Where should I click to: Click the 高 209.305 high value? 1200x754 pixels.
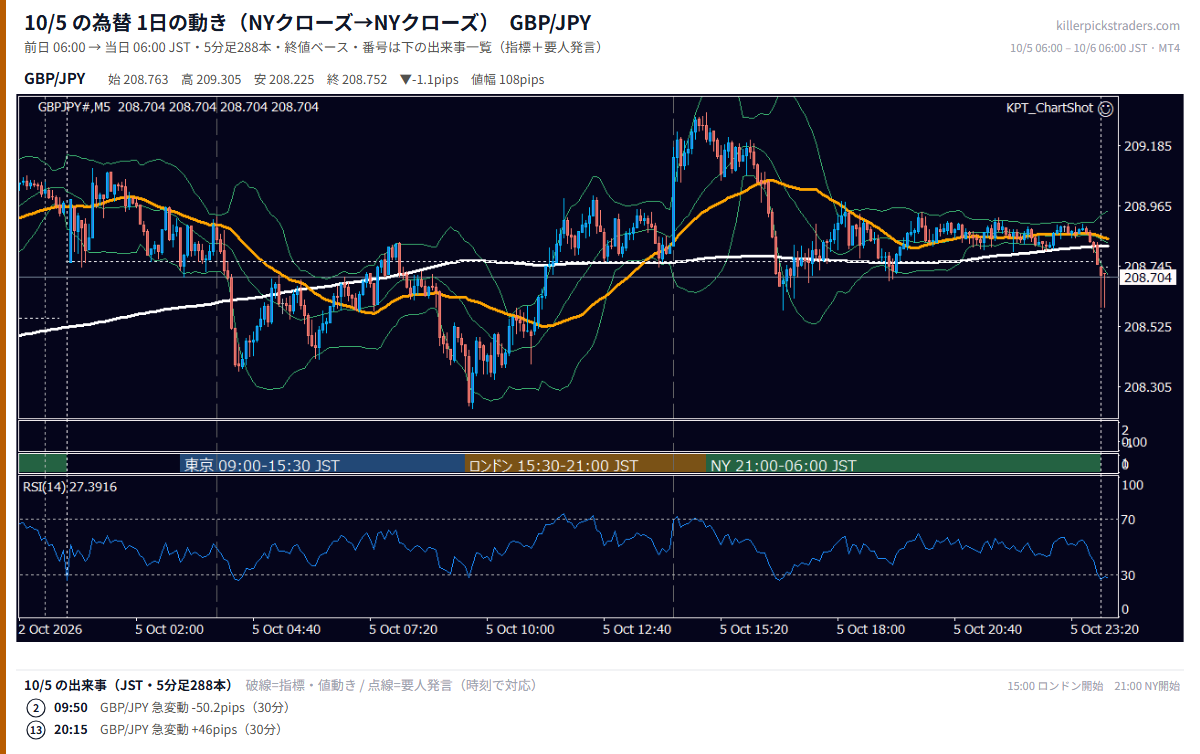[x=211, y=80]
